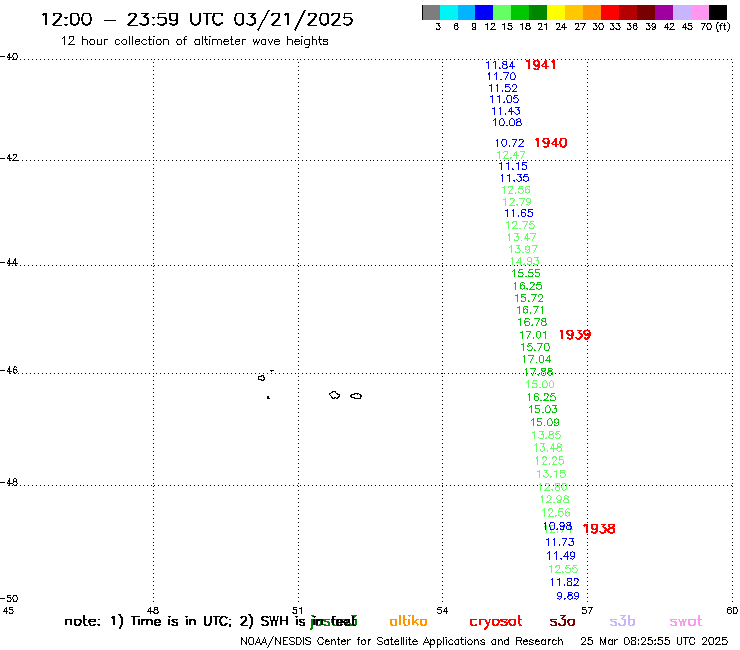Select the wave height 15.55
Screen dimensions: 740x650
pyautogui.click(x=526, y=273)
